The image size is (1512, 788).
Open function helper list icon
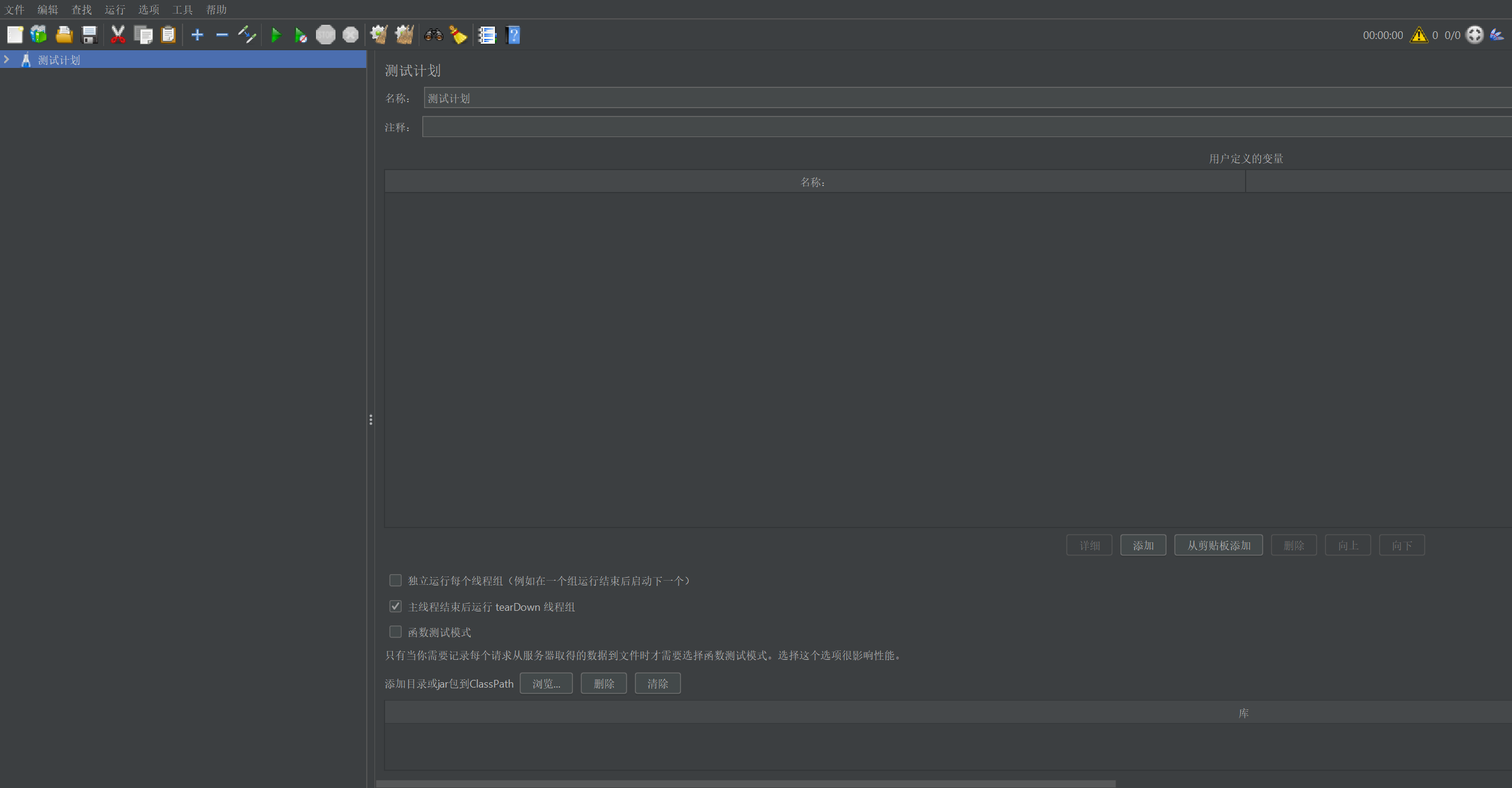coord(487,35)
